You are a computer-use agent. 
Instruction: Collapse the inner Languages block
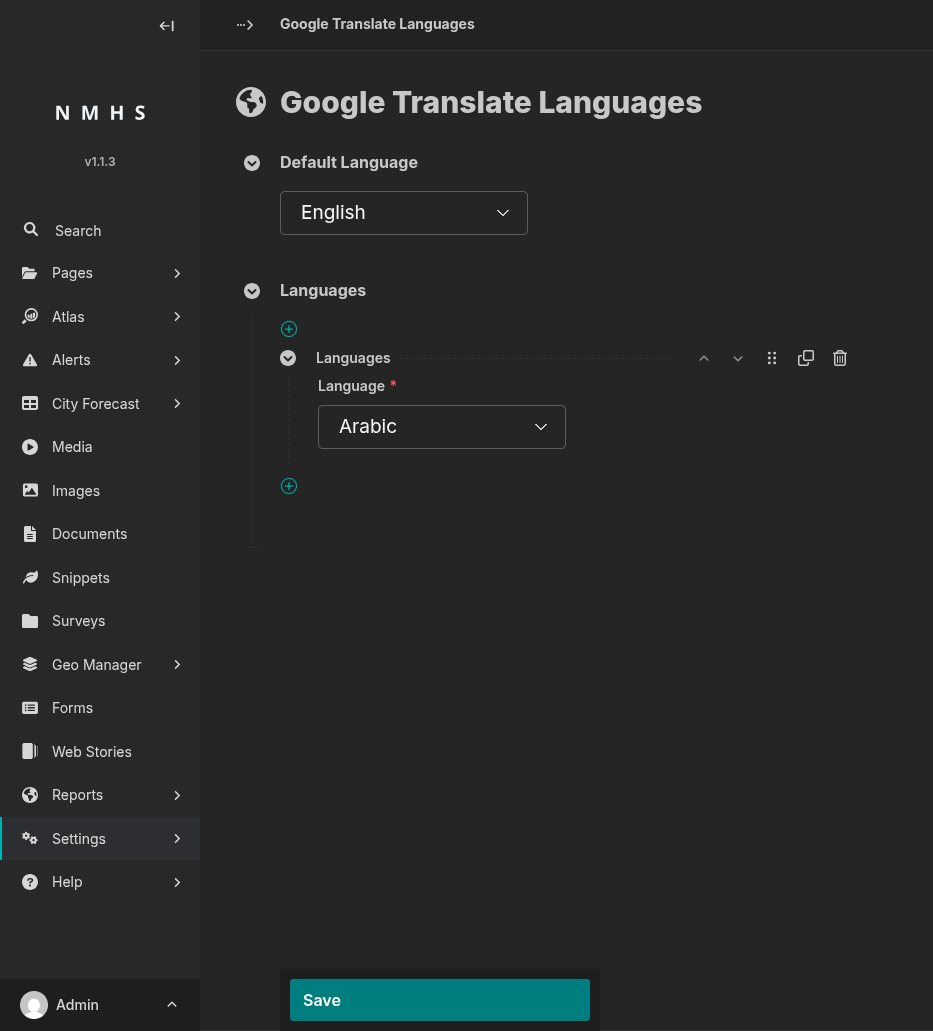pyautogui.click(x=287, y=358)
